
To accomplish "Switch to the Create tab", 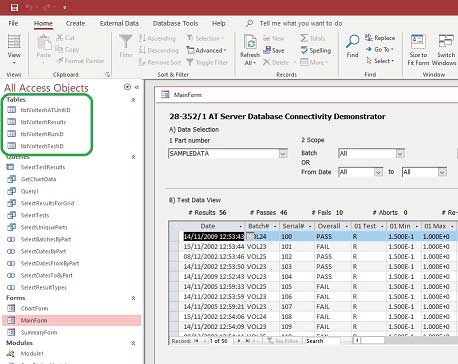I will point(75,23).
